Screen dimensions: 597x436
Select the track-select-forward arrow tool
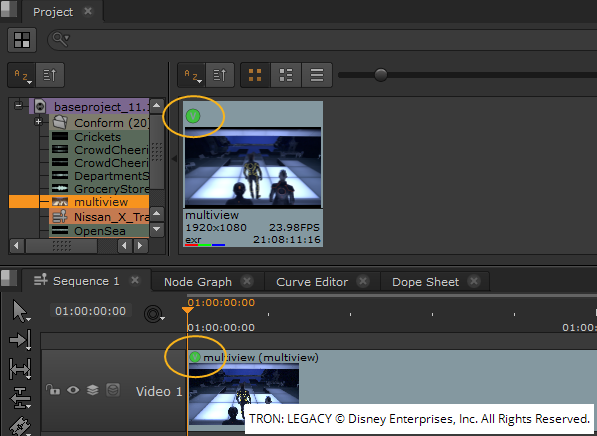point(20,340)
